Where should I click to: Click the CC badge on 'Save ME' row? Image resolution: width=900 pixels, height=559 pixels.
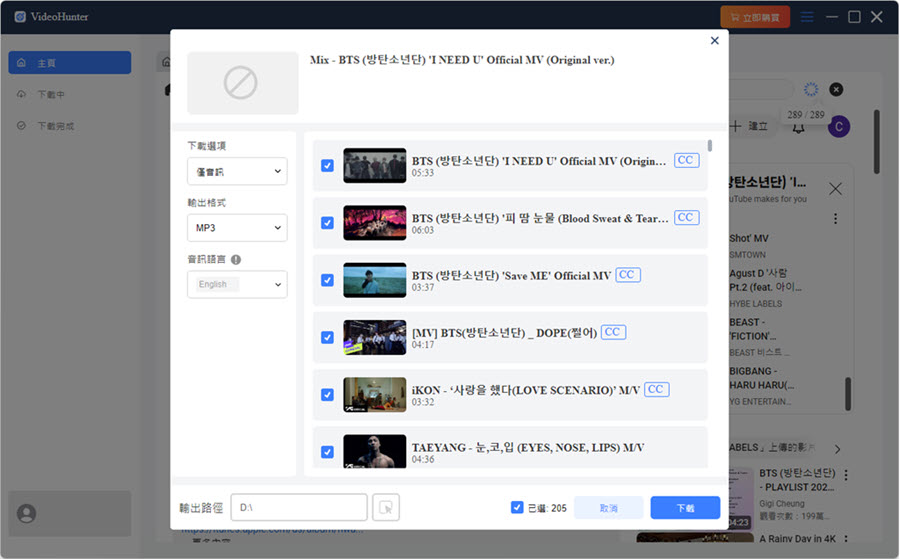(x=627, y=275)
